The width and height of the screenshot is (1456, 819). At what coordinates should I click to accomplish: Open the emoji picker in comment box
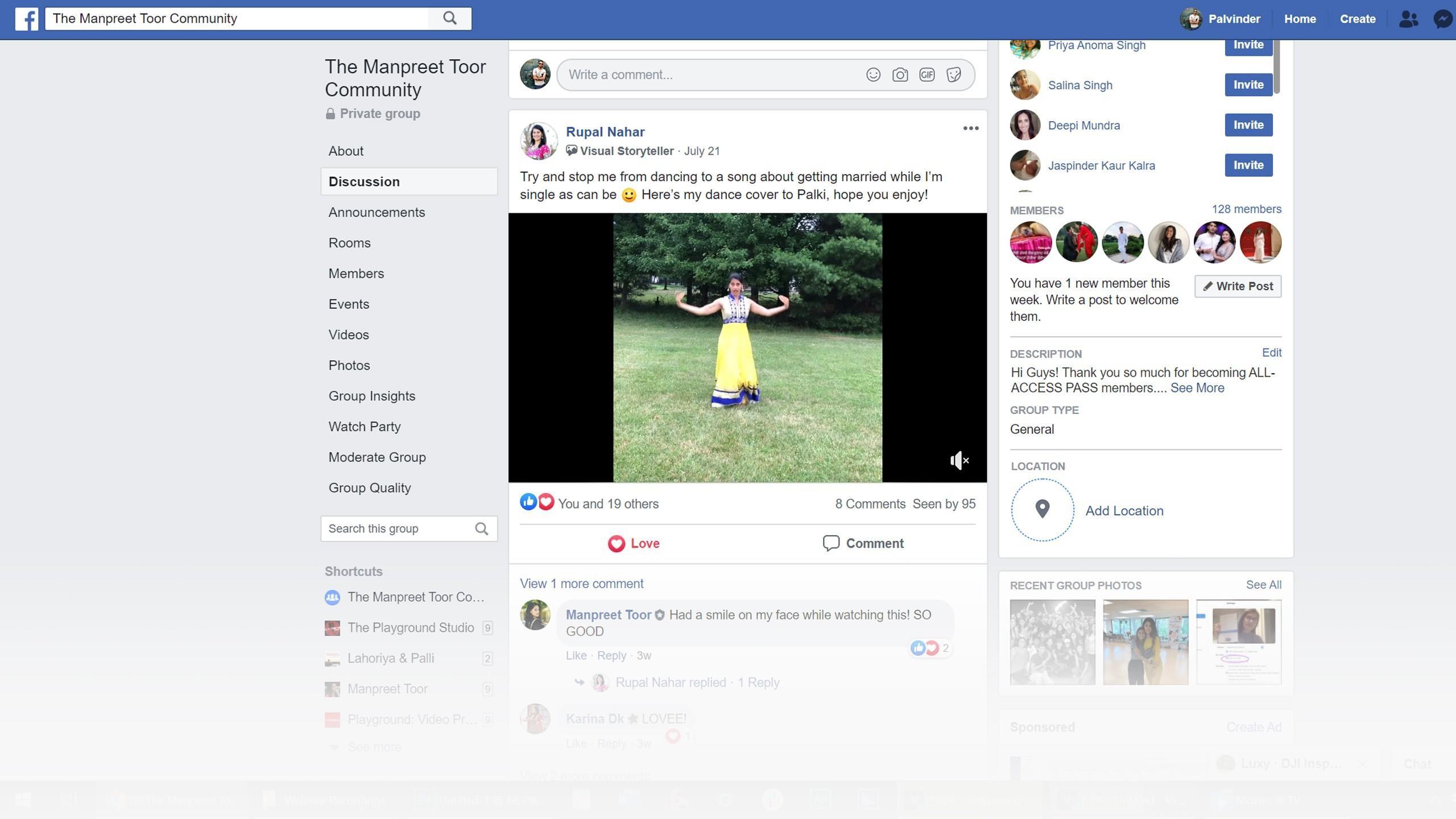point(873,75)
